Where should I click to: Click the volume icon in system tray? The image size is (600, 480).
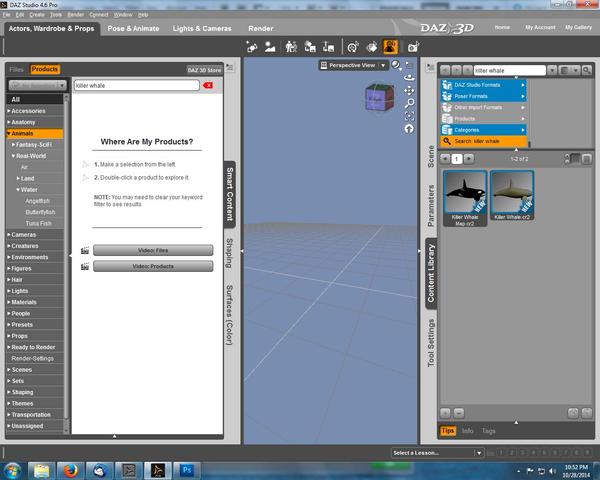552,471
